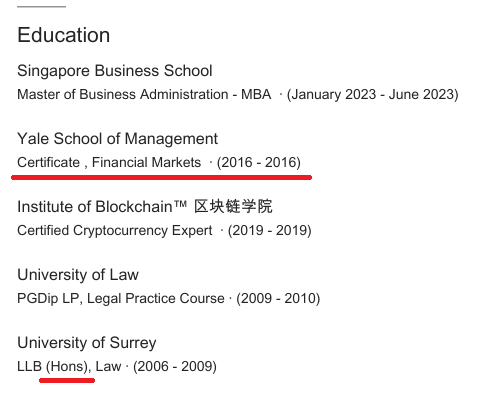This screenshot has height=396, width=480.
Task: Click the Education section heading
Action: 64,35
